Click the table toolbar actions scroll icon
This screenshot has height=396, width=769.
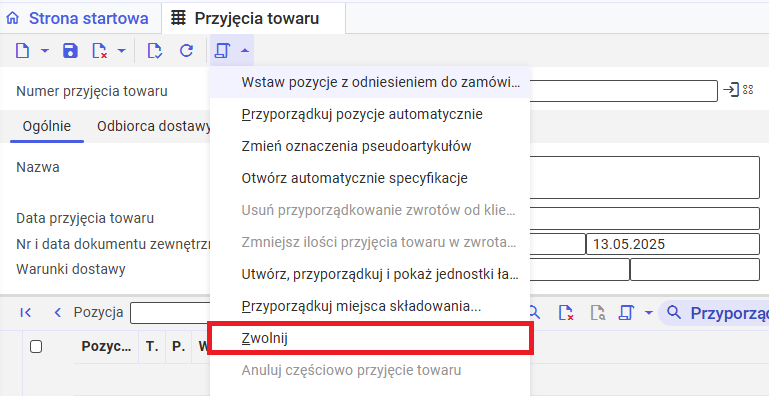[627, 313]
